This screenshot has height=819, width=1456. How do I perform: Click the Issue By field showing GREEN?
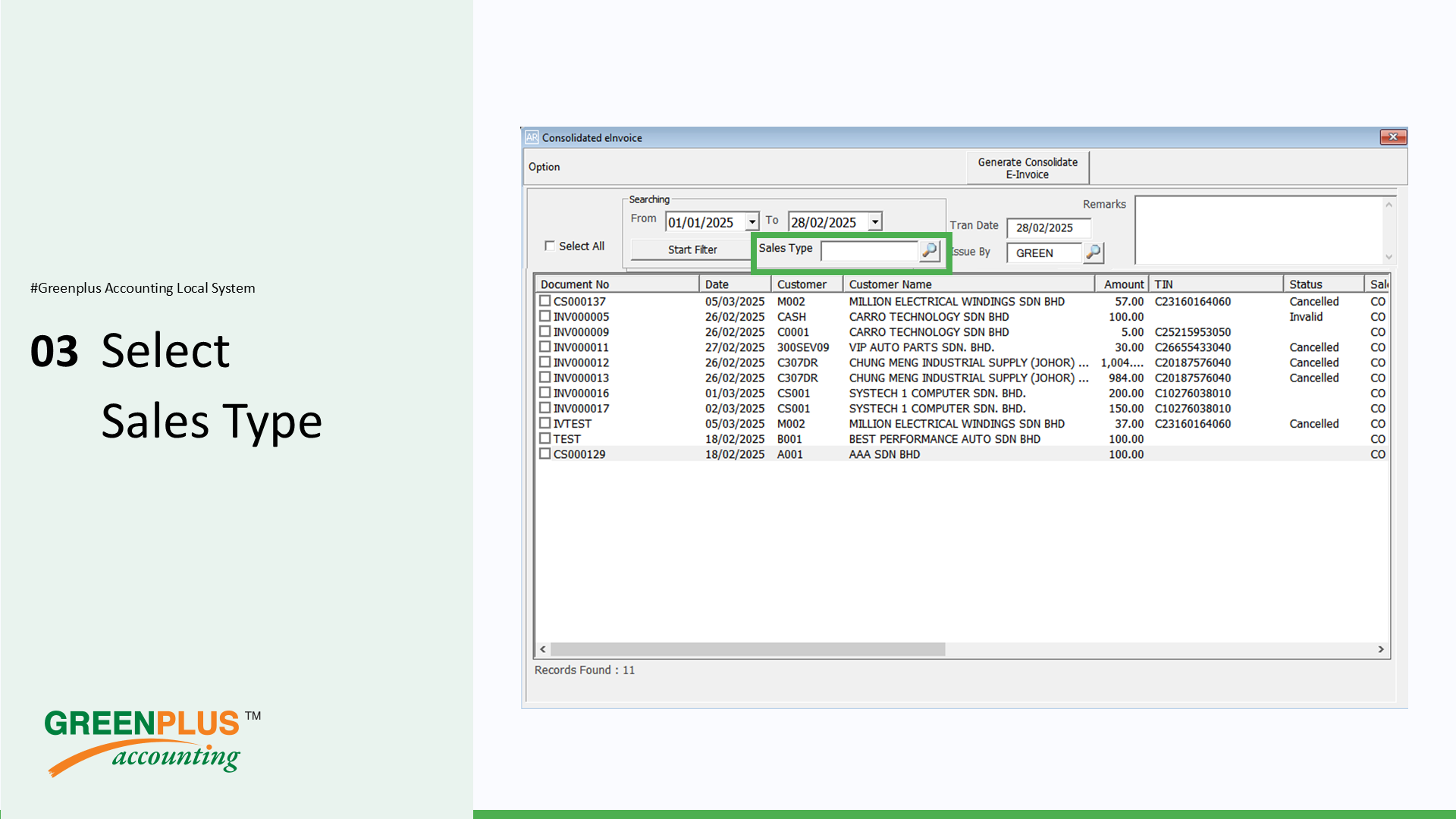(x=1044, y=253)
